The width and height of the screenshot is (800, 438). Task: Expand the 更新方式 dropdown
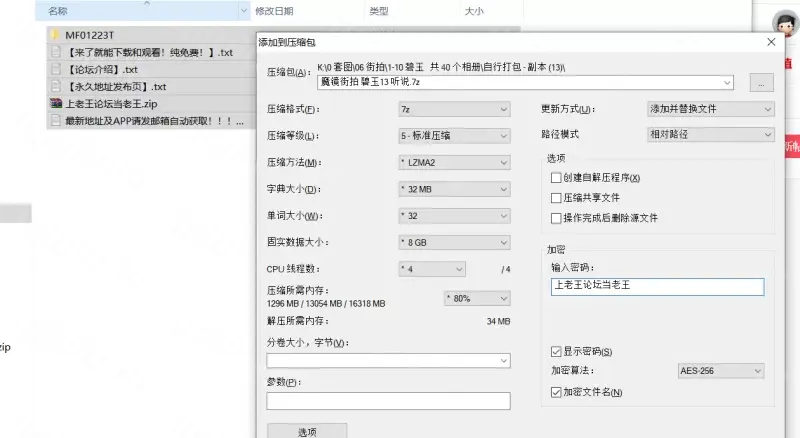point(710,109)
